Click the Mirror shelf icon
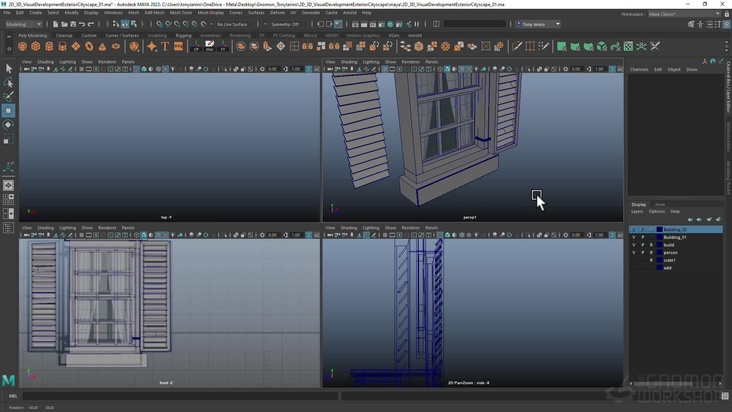The width and height of the screenshot is (732, 412). (x=308, y=46)
